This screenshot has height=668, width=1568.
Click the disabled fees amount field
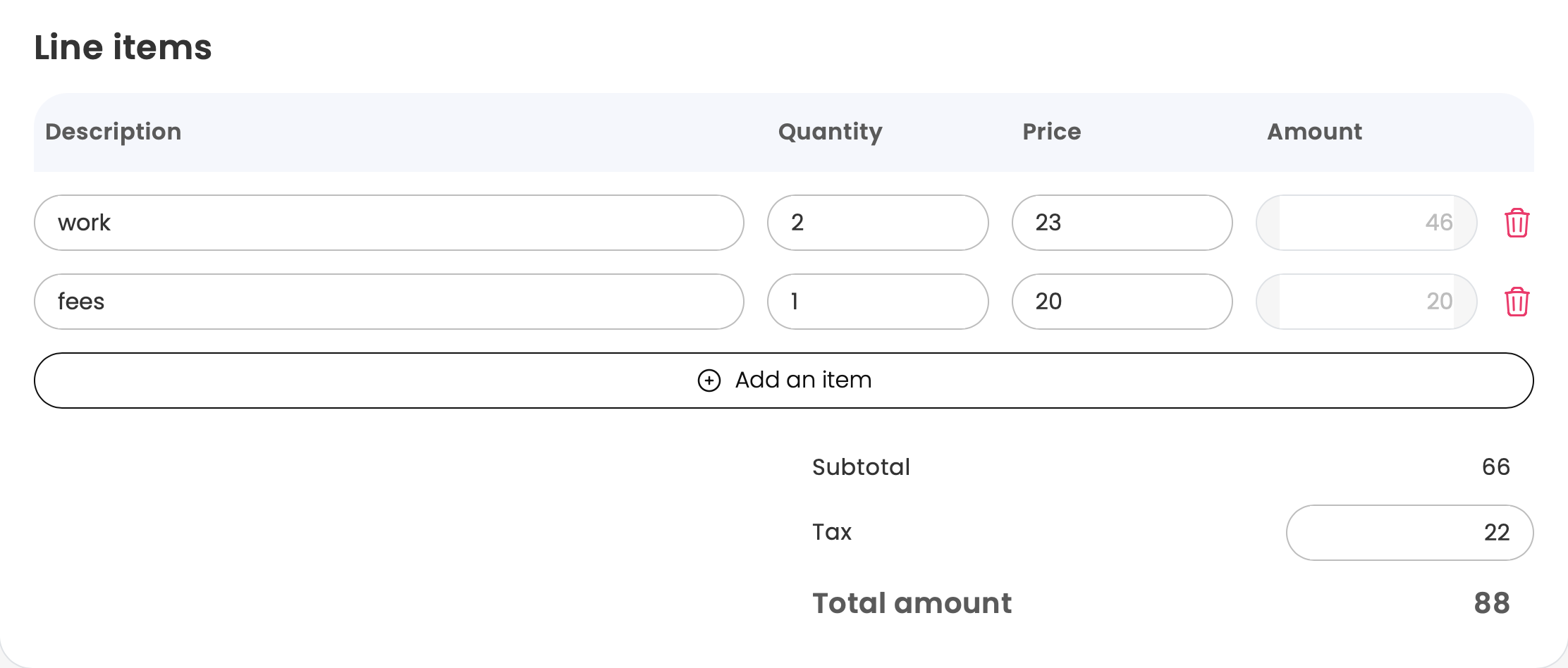tap(1366, 302)
